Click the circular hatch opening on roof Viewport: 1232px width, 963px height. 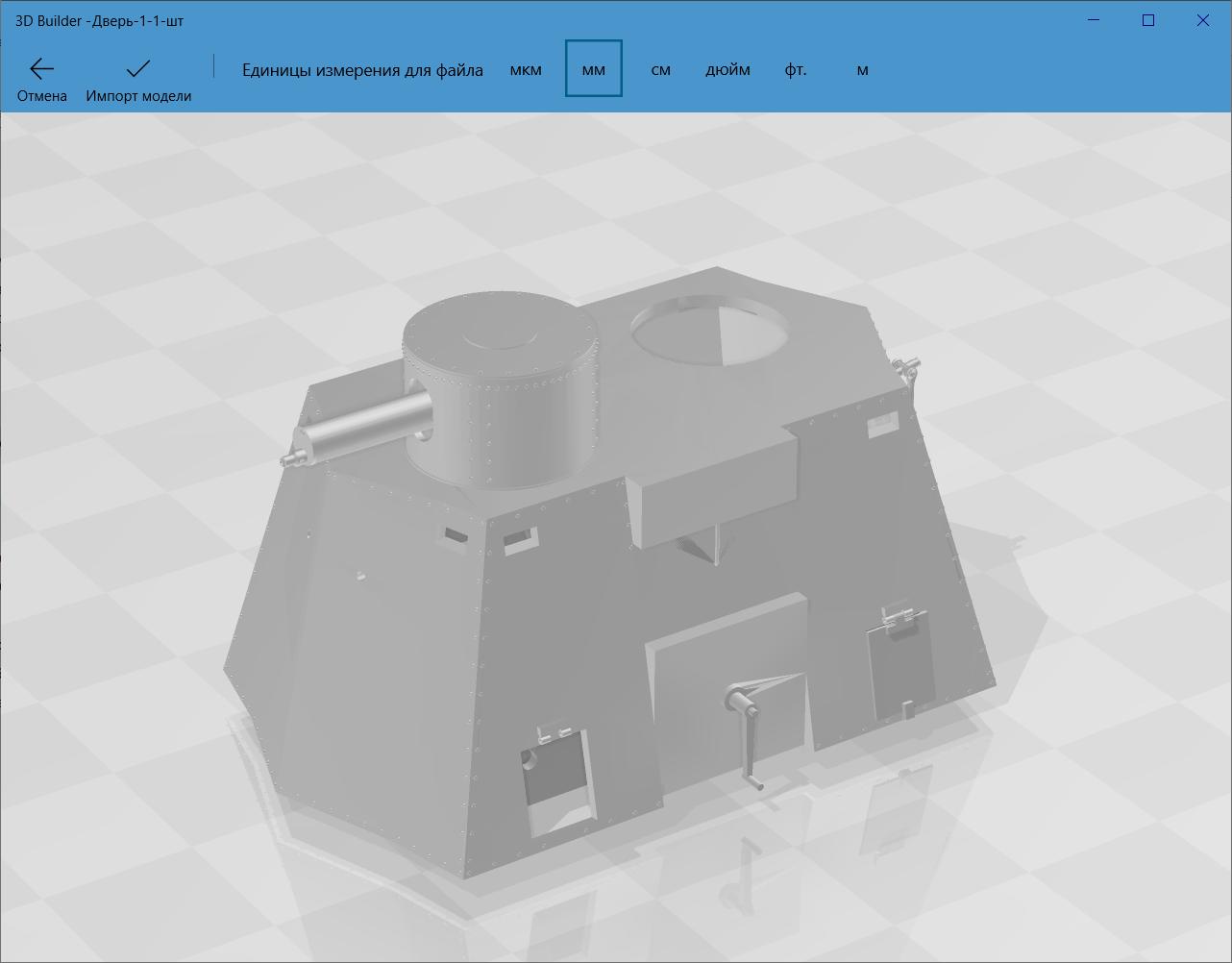pos(709,329)
